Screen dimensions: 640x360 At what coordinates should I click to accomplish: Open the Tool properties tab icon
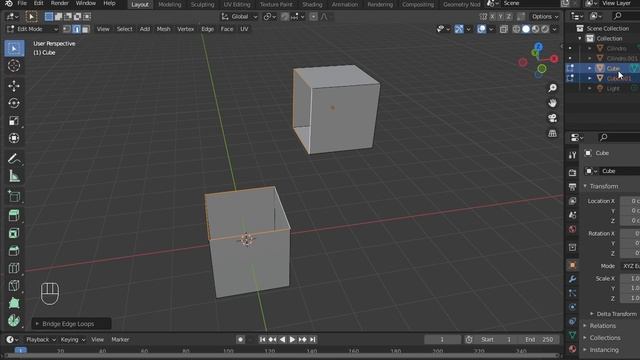coord(572,155)
